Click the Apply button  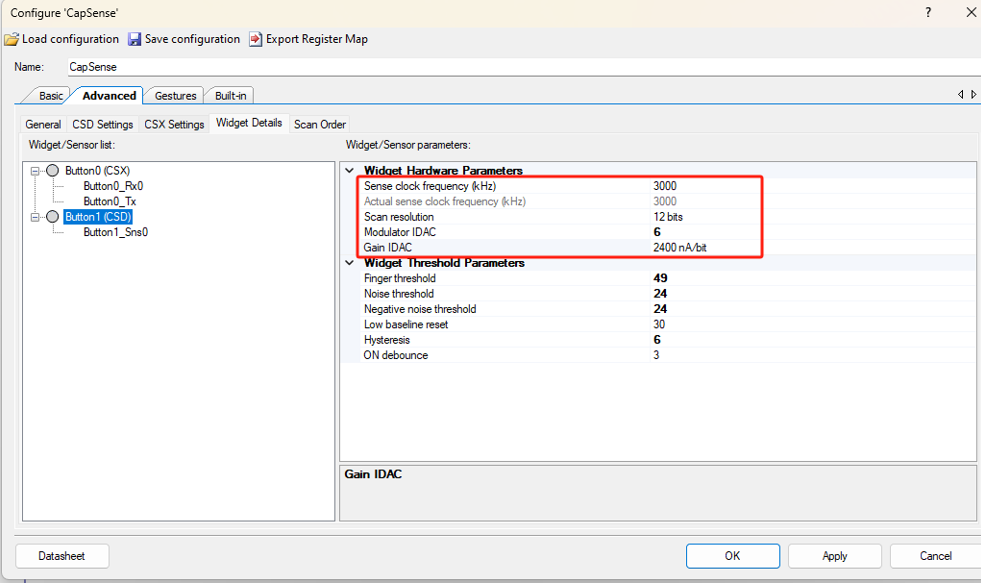(835, 556)
